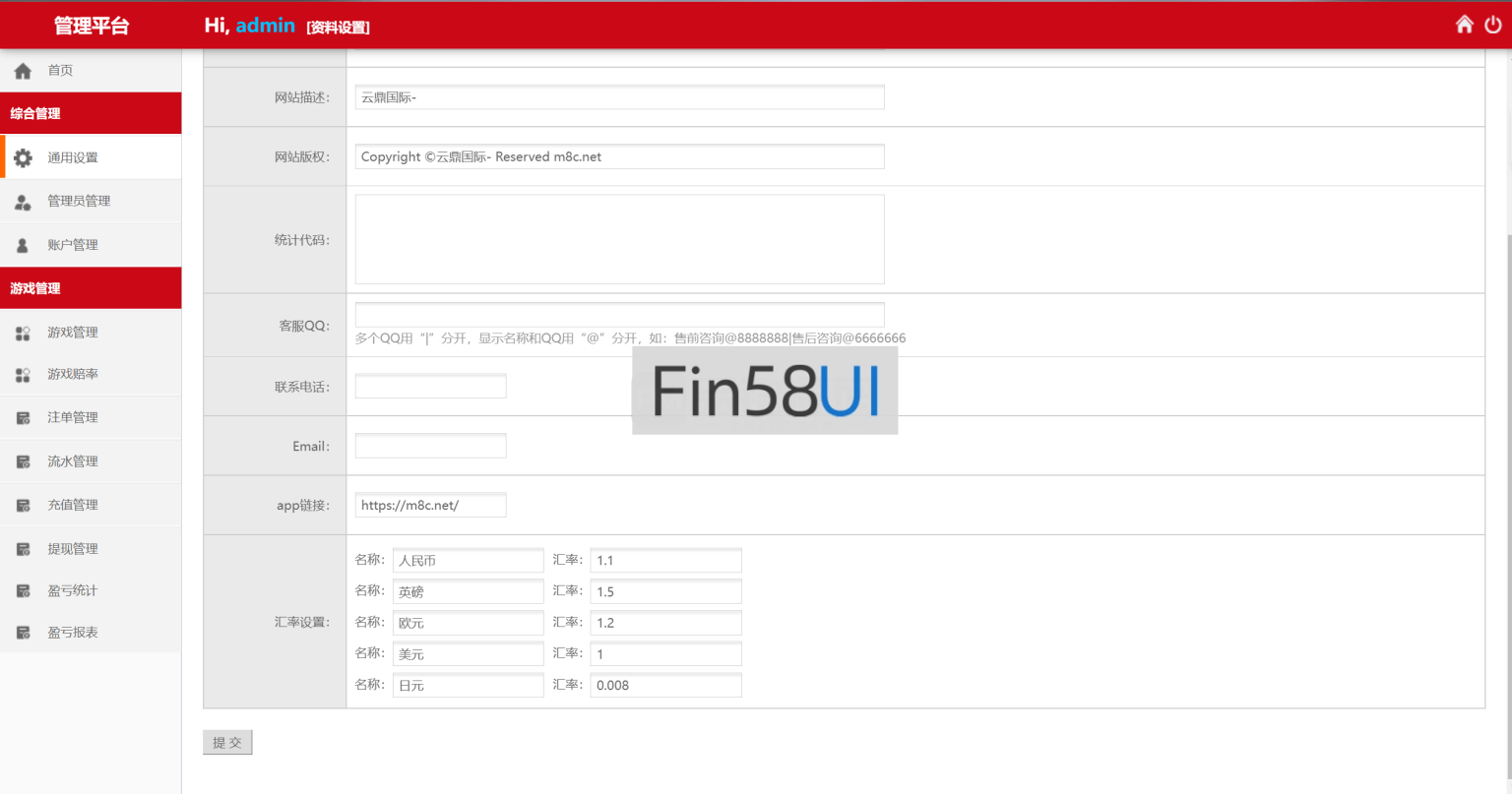Click the gear icon beside 通用设置
Image resolution: width=1512 pixels, height=794 pixels.
[x=23, y=157]
